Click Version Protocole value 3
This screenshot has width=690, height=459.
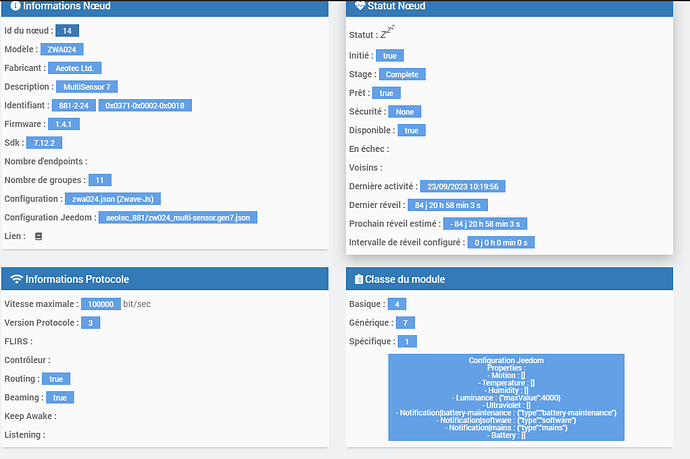91,323
